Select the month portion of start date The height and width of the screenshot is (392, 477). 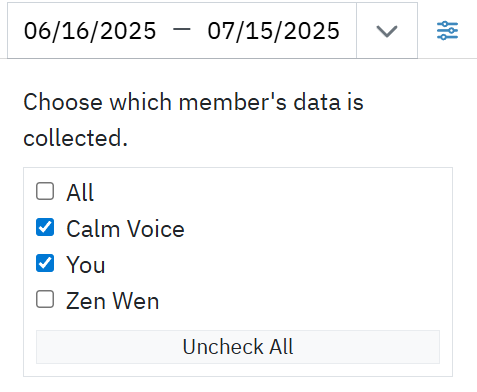click(x=34, y=31)
